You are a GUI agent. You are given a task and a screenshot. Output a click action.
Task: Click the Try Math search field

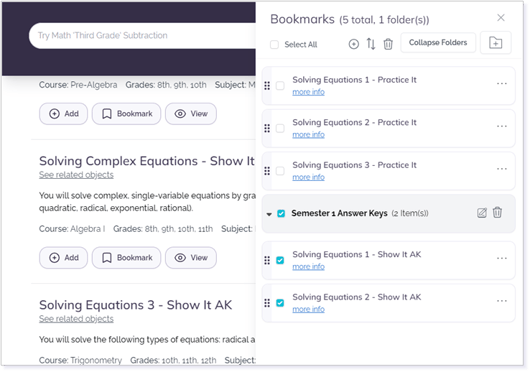point(142,35)
